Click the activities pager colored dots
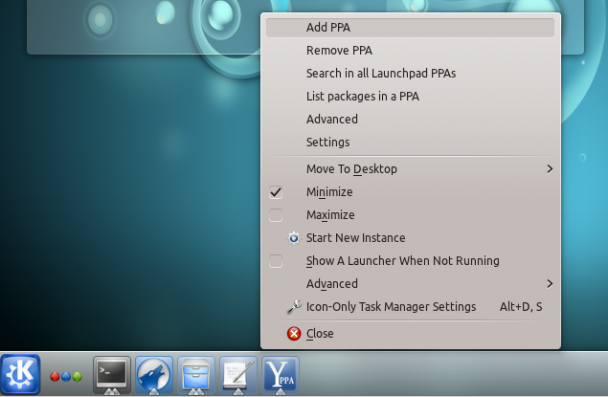This screenshot has height=397, width=608. pos(66,376)
